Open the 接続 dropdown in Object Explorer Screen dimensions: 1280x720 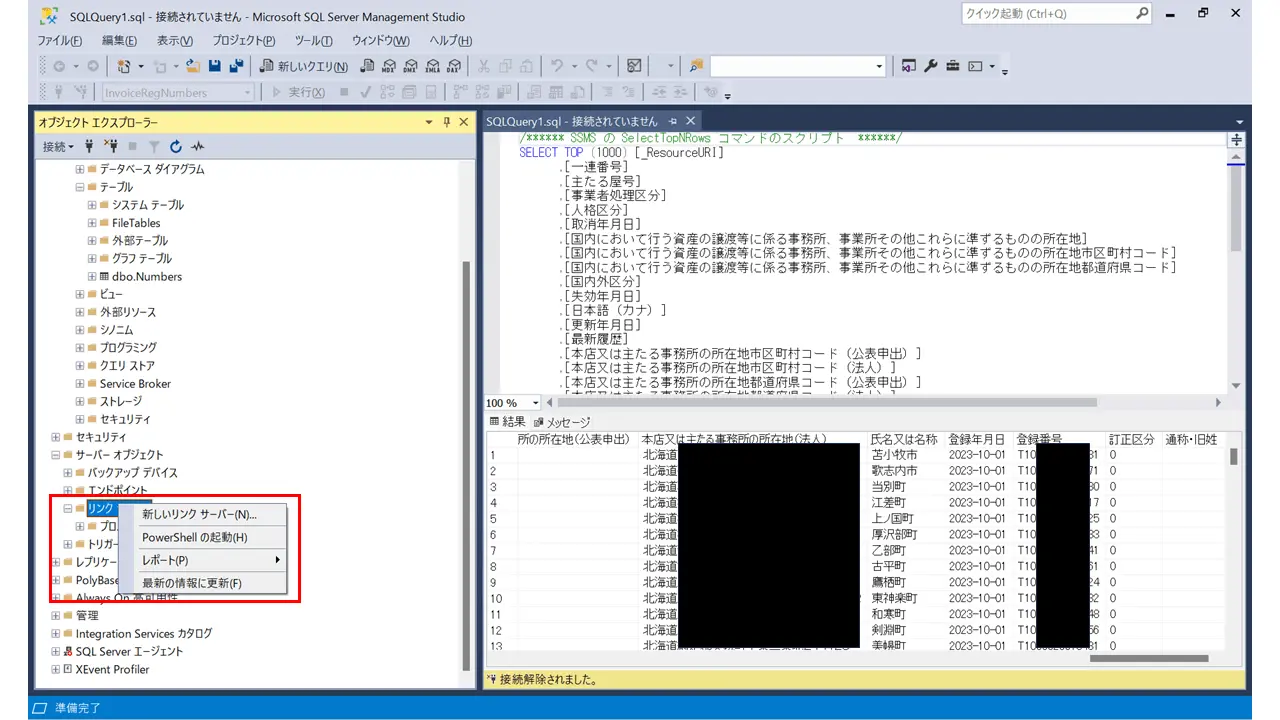click(58, 146)
